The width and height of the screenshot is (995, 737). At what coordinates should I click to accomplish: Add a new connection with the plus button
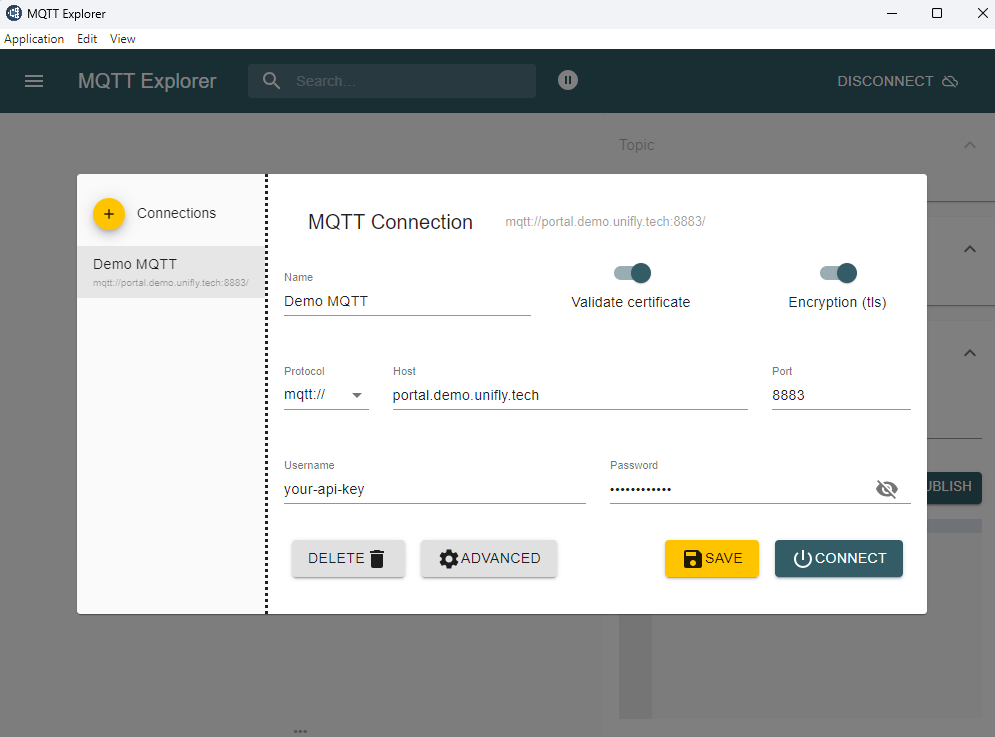tap(109, 213)
